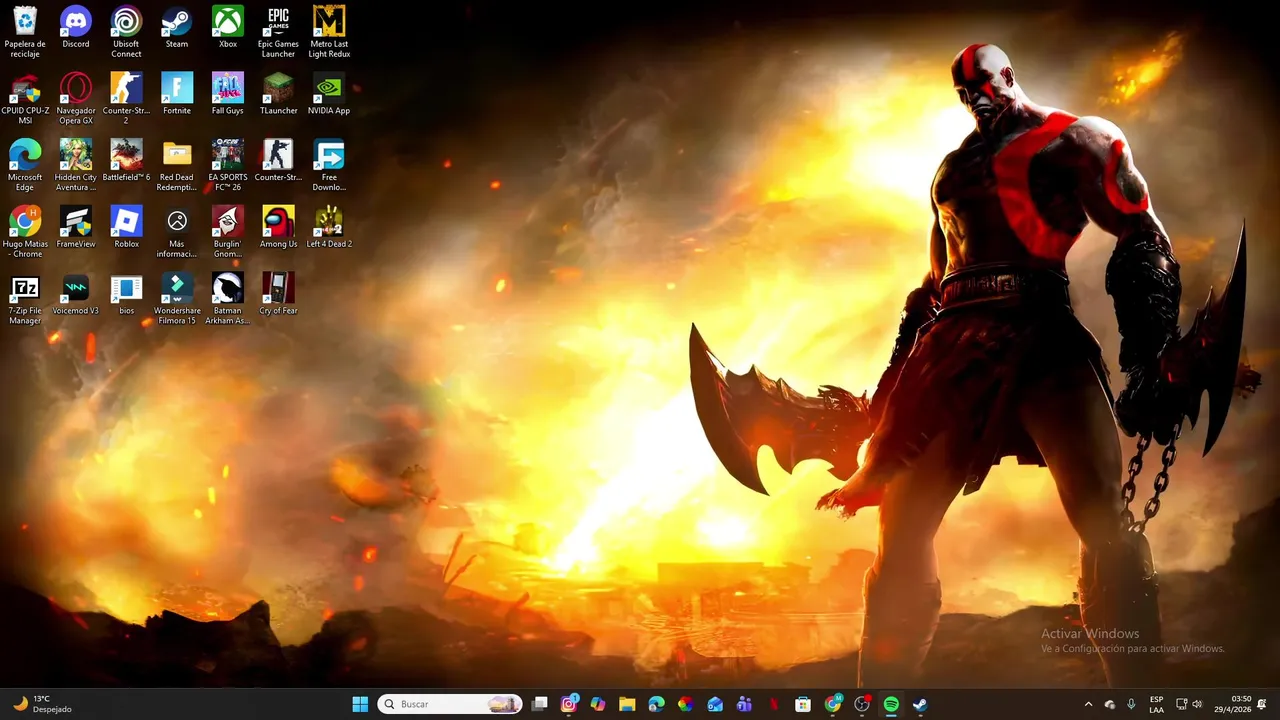The image size is (1280, 720).
Task: Launch Copilot from the taskbar
Action: [x=598, y=704]
